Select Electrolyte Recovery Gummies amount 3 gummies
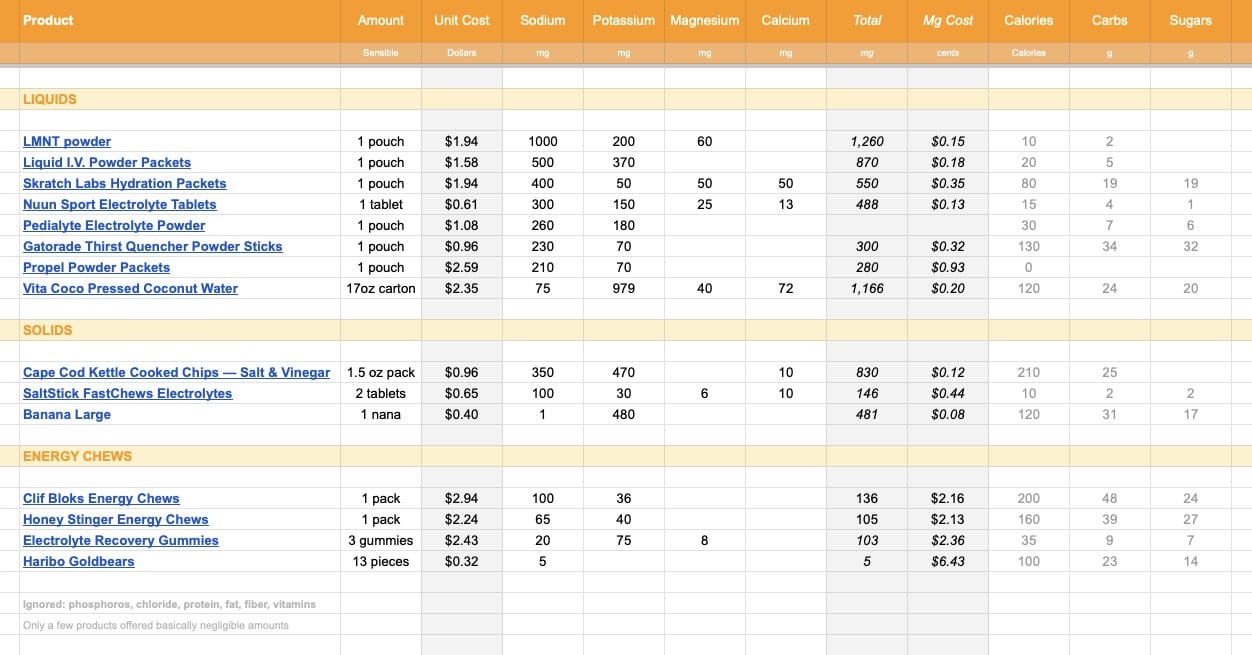Viewport: 1252px width, 655px height. (381, 540)
